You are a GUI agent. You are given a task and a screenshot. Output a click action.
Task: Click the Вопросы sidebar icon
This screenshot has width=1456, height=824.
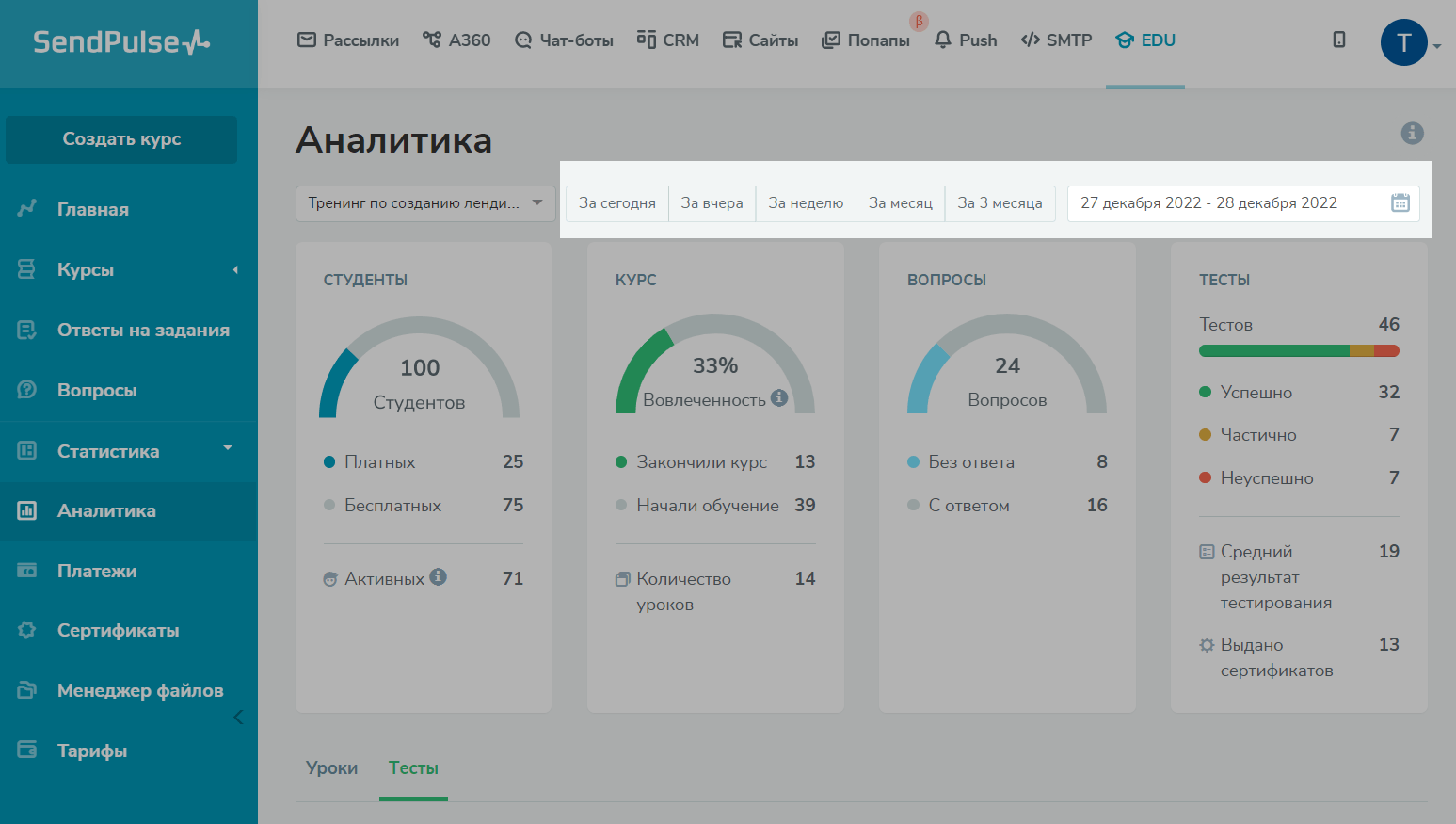(x=26, y=390)
